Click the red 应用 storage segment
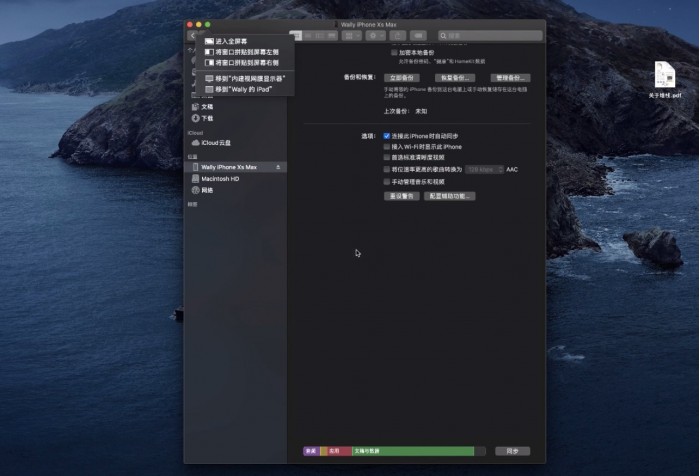This screenshot has width=700, height=476. (340, 451)
